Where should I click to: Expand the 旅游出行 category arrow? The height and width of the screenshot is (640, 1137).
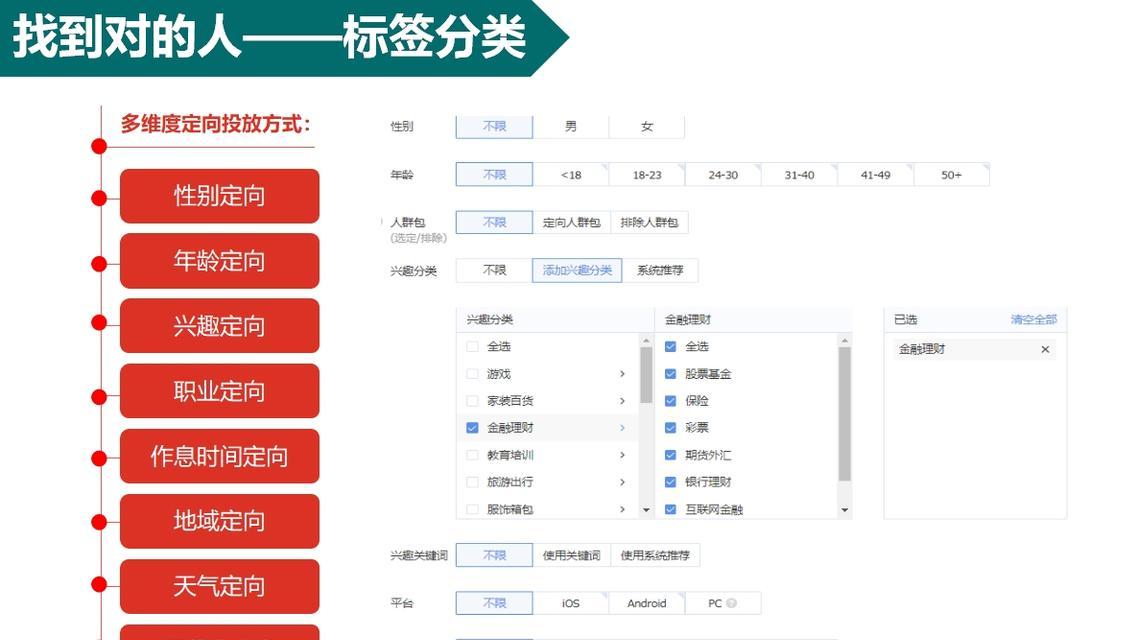click(622, 482)
